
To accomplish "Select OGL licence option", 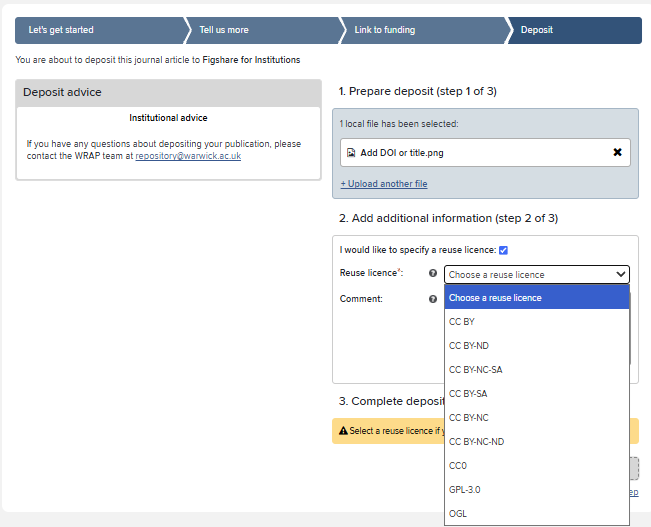I will coord(537,514).
